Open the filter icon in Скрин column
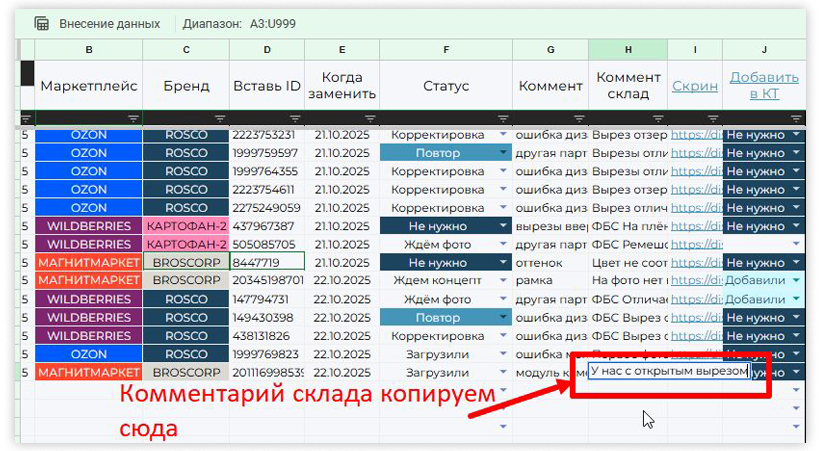The image size is (821, 451). coord(713,118)
